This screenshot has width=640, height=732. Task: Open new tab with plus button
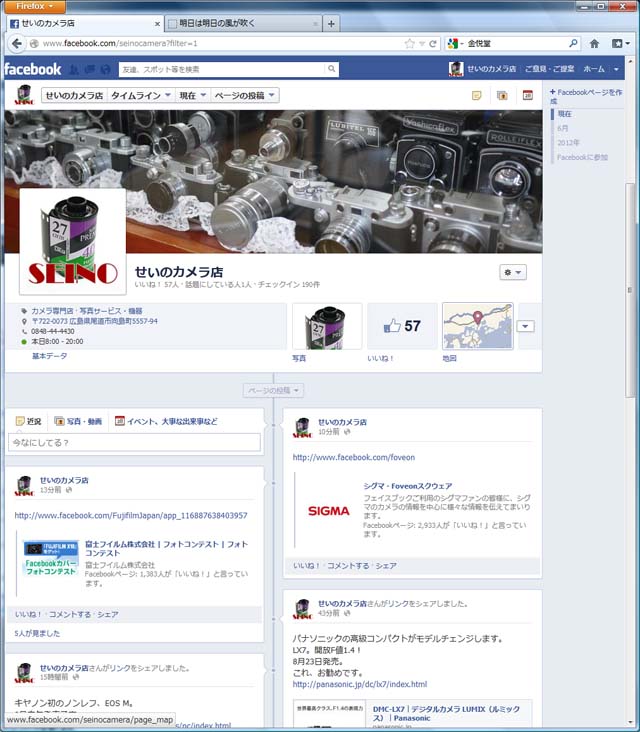tap(331, 24)
